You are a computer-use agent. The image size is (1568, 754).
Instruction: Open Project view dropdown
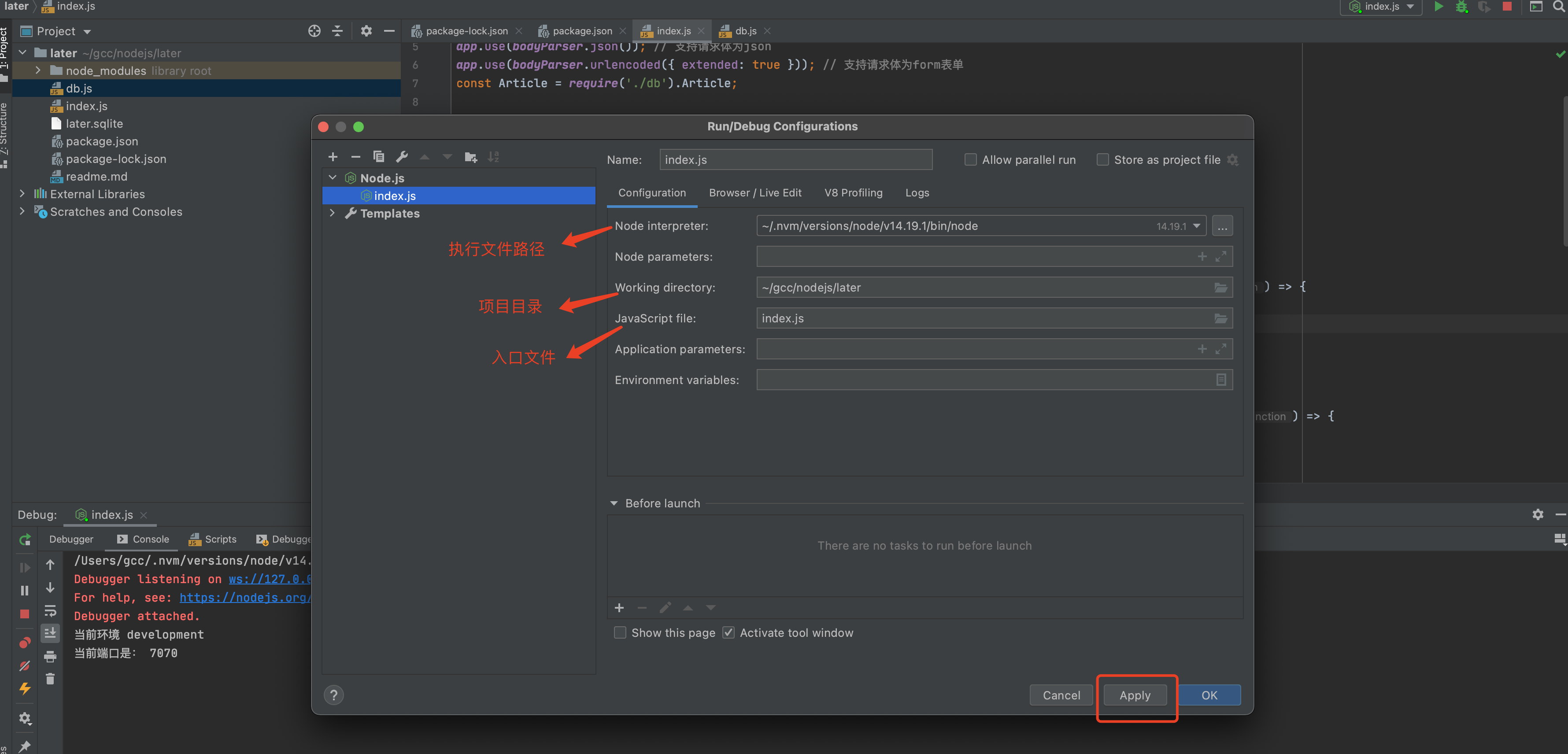[56, 31]
